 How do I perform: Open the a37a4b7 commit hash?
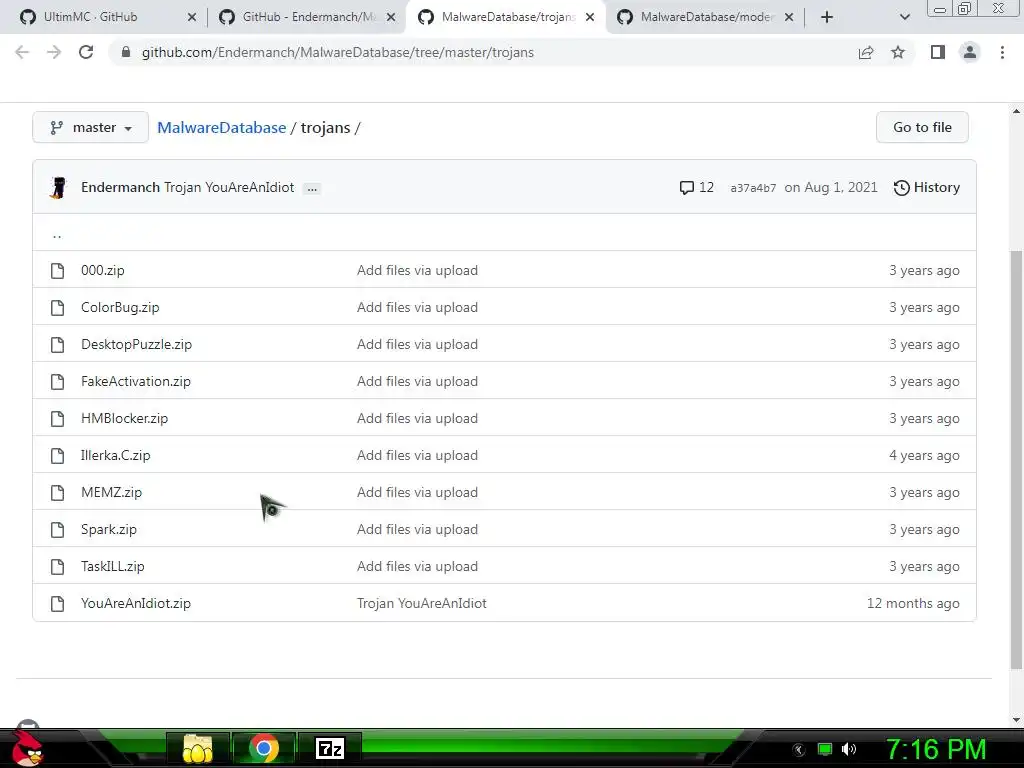[753, 188]
